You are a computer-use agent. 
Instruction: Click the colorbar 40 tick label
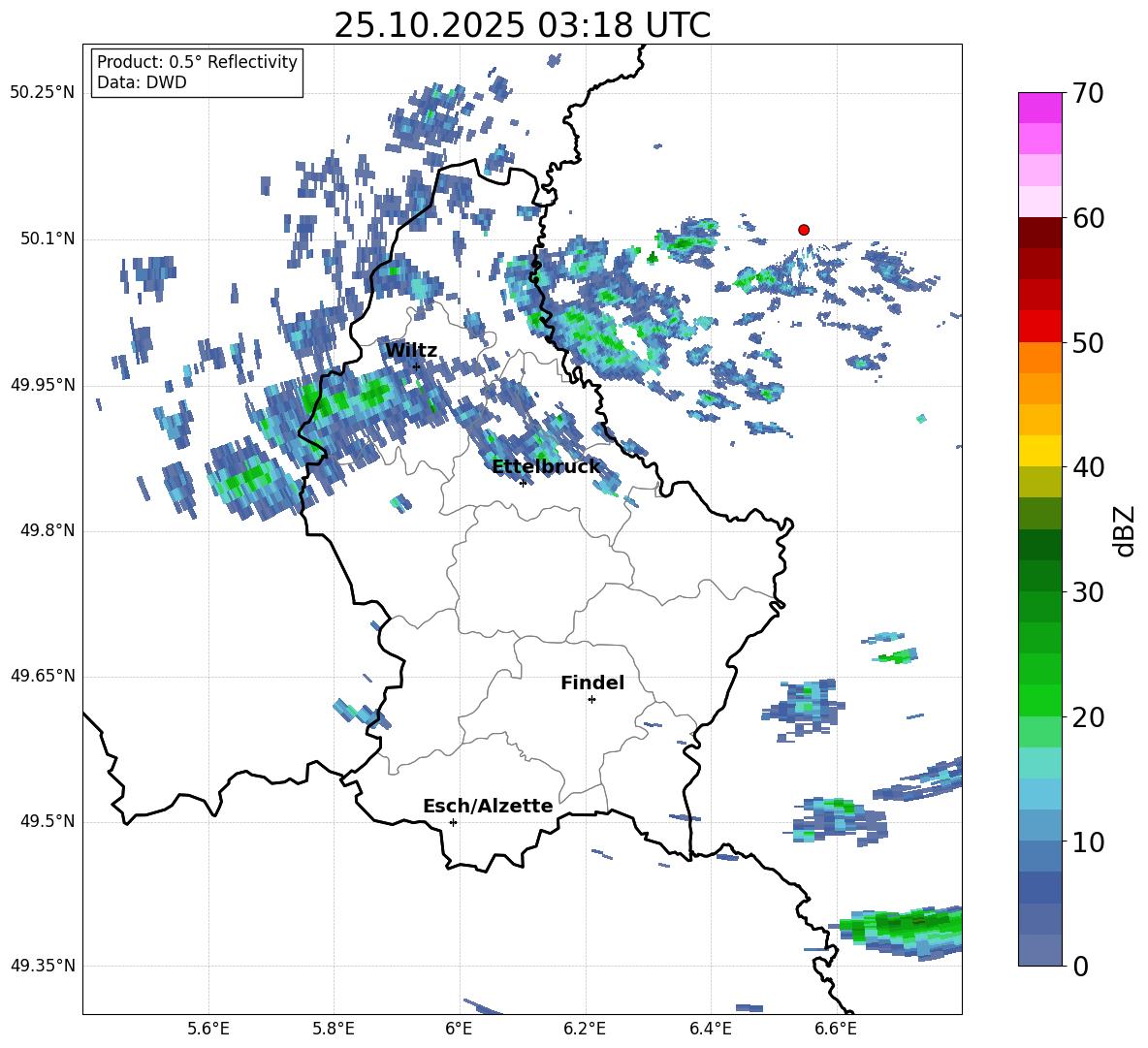[x=1088, y=467]
